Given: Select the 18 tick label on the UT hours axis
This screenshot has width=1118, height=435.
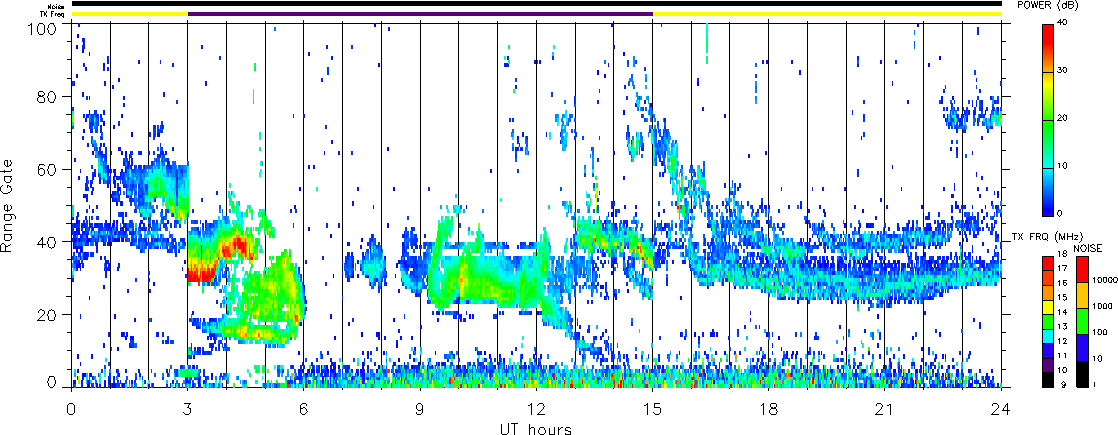Looking at the screenshot, I should click(768, 410).
